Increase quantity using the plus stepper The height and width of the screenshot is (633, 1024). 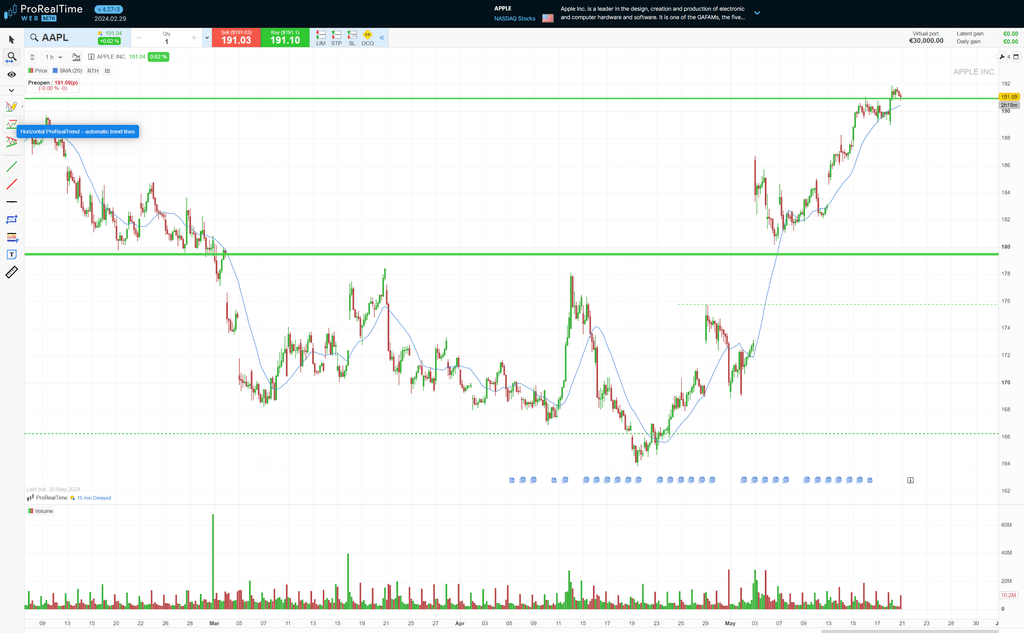click(192, 37)
